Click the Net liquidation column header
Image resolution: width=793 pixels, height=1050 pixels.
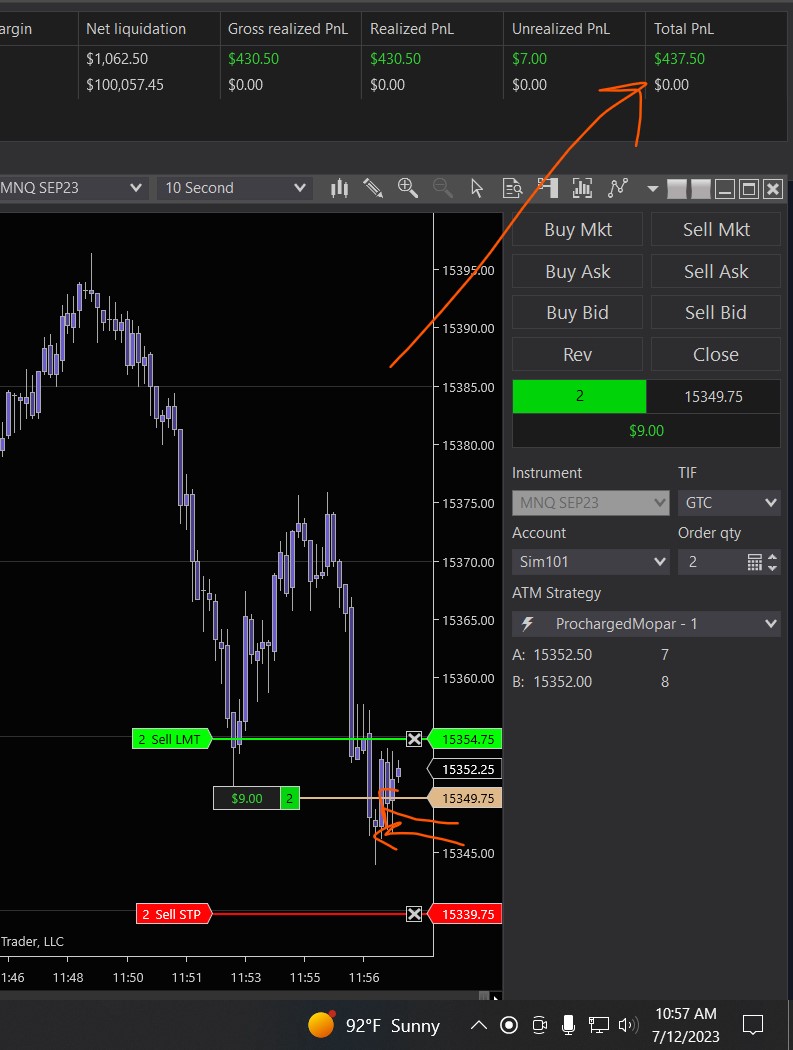click(136, 29)
